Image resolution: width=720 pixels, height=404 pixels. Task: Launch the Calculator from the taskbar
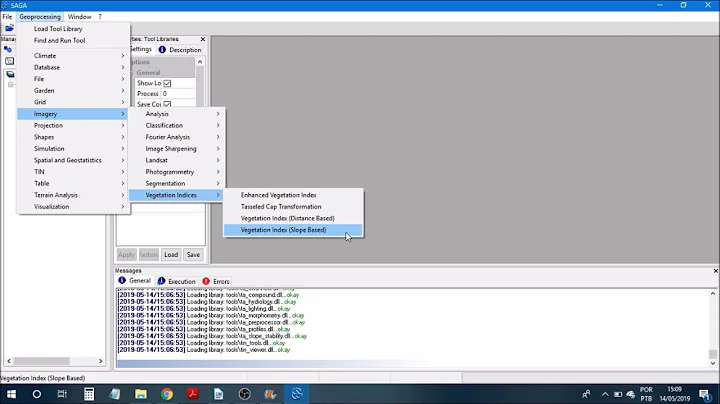pos(89,394)
